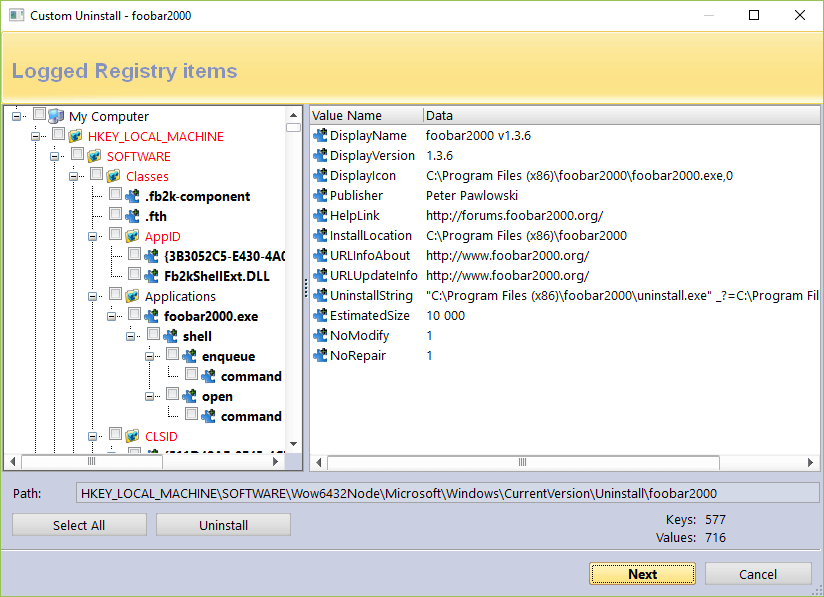The image size is (824, 597).
Task: Collapse the Classes tree node
Action: tap(74, 176)
